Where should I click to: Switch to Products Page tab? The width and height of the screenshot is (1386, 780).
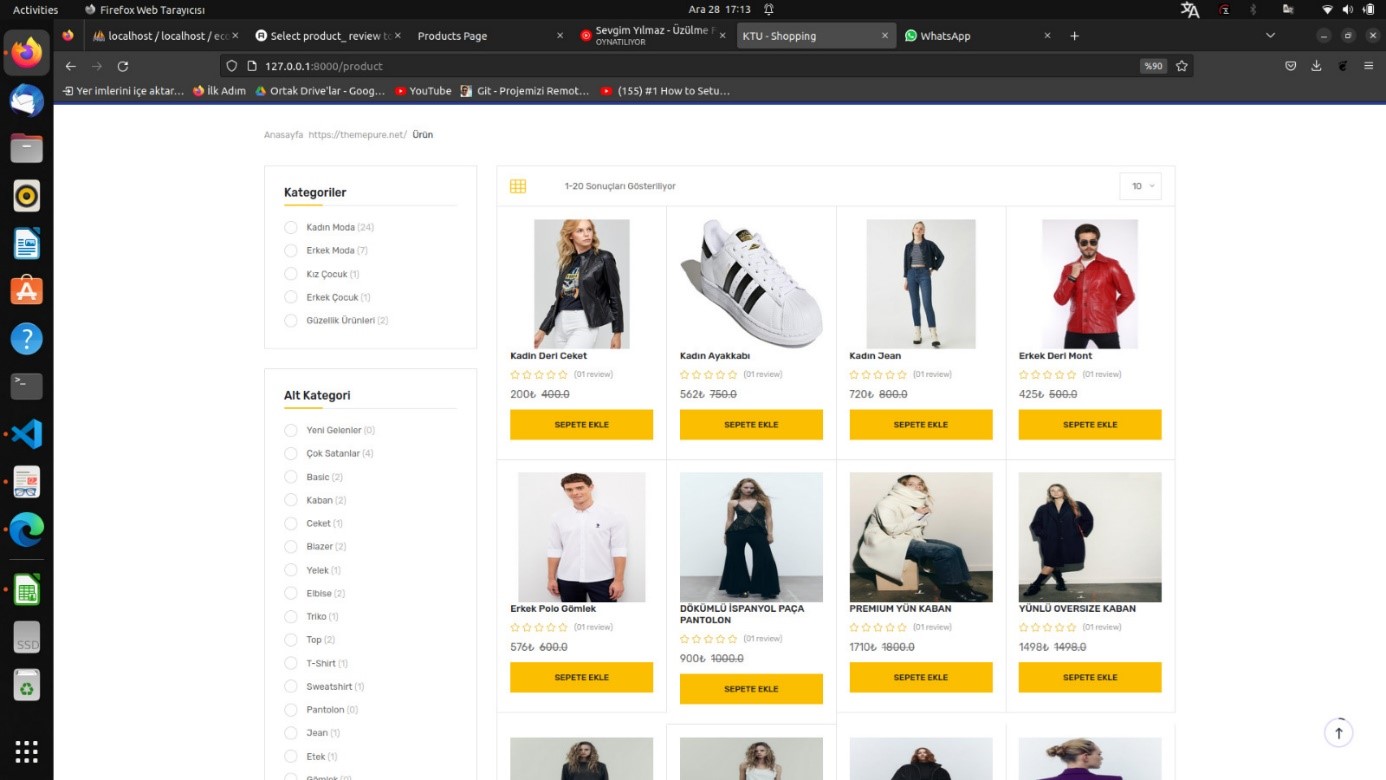(490, 36)
